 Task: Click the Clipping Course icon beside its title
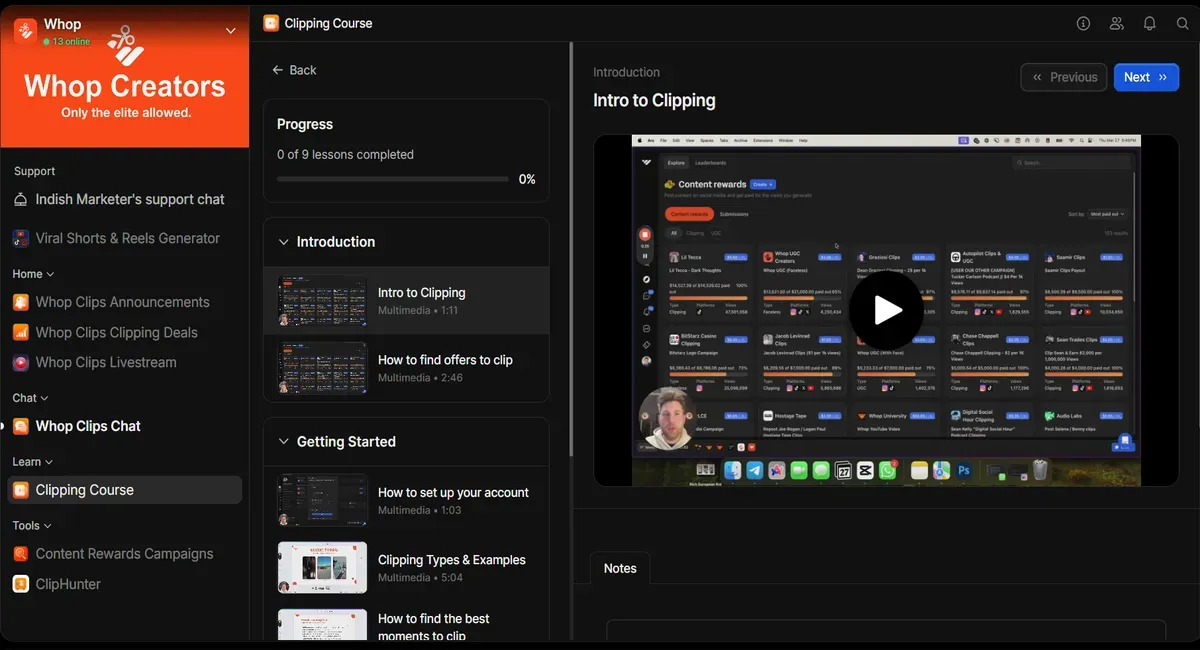(270, 22)
